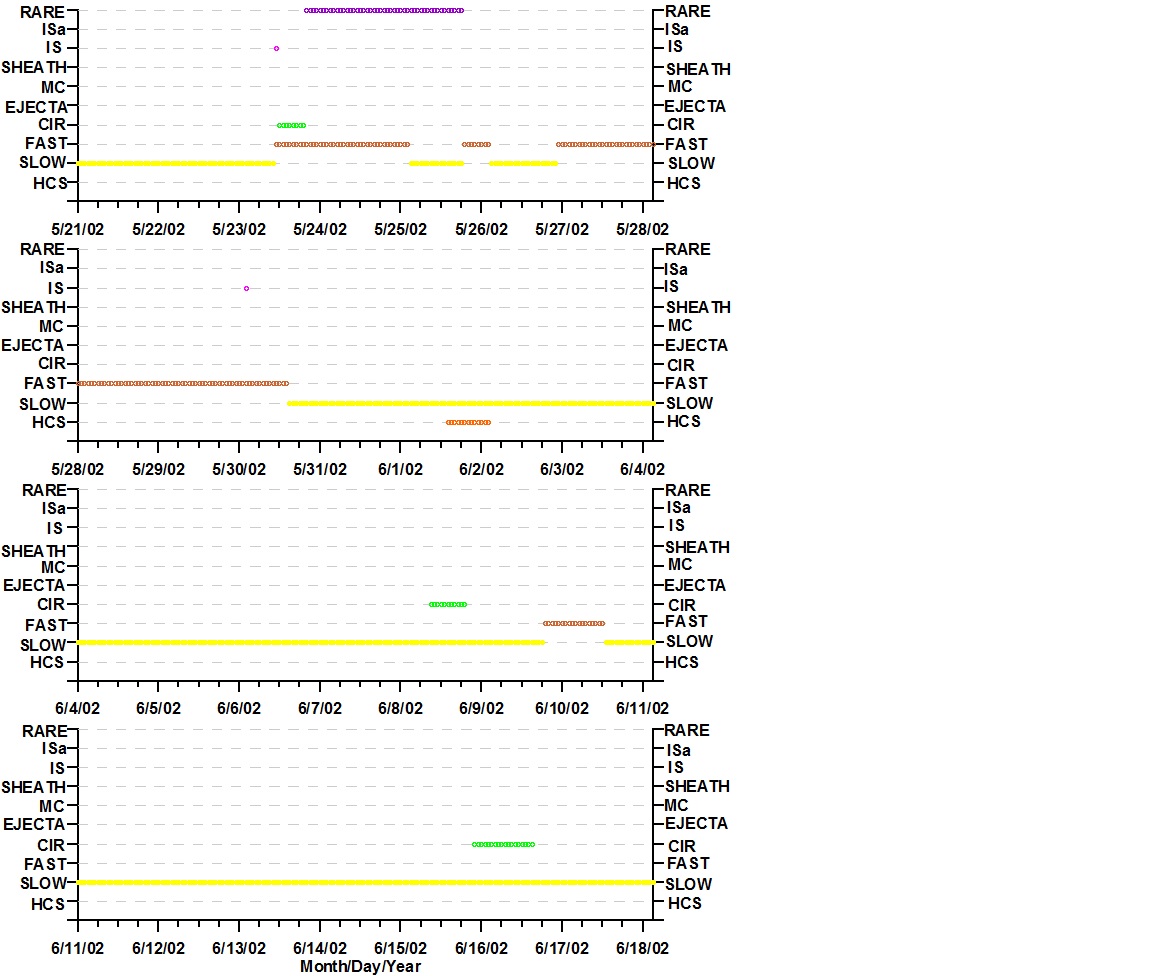Select the 6/7/02 date label
1154x976 pixels.
point(319,708)
